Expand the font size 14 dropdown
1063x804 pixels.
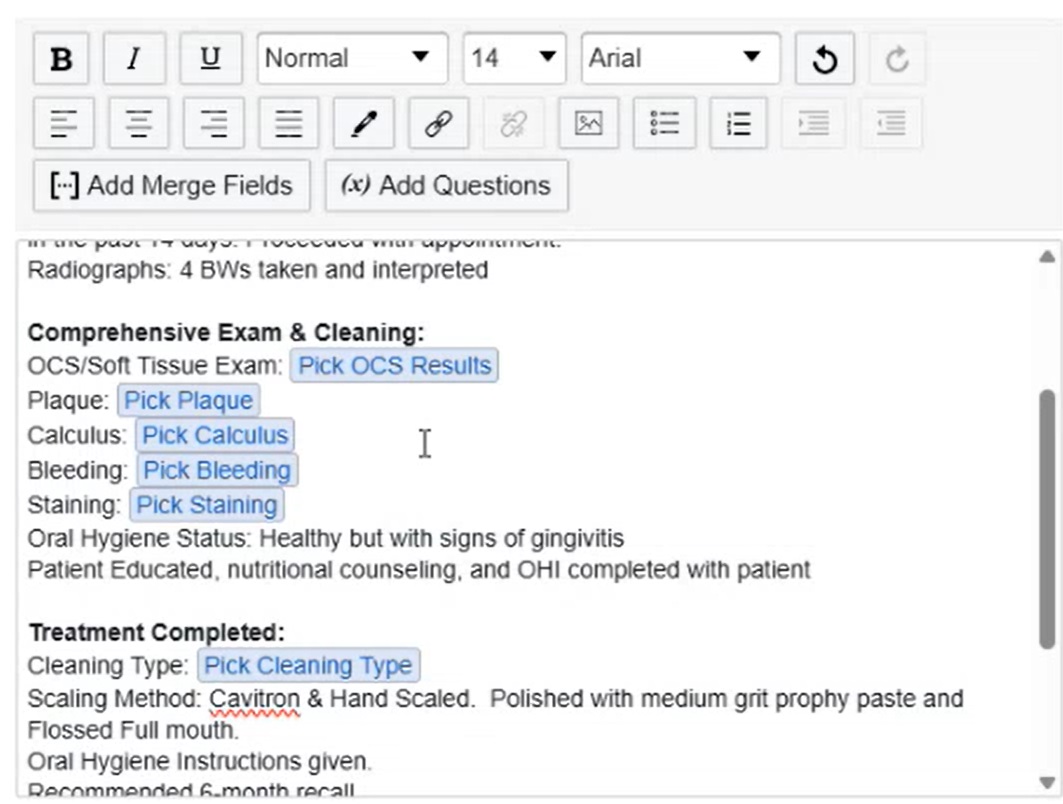[514, 58]
